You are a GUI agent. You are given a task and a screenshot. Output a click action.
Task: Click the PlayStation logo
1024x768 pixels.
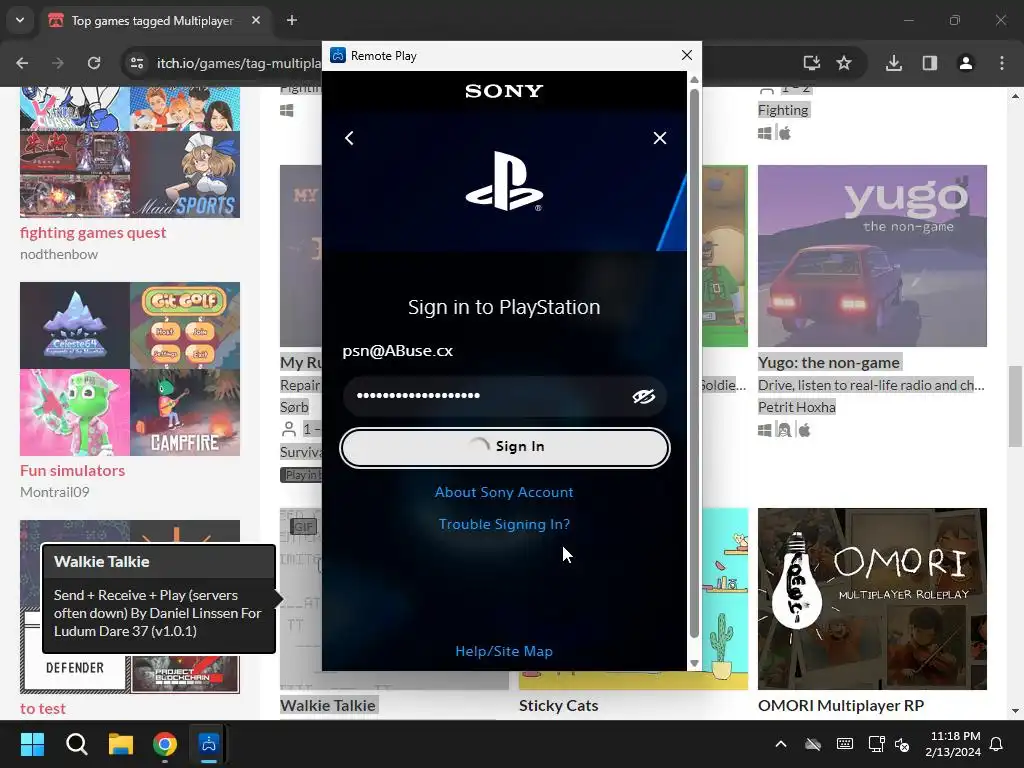click(x=504, y=182)
